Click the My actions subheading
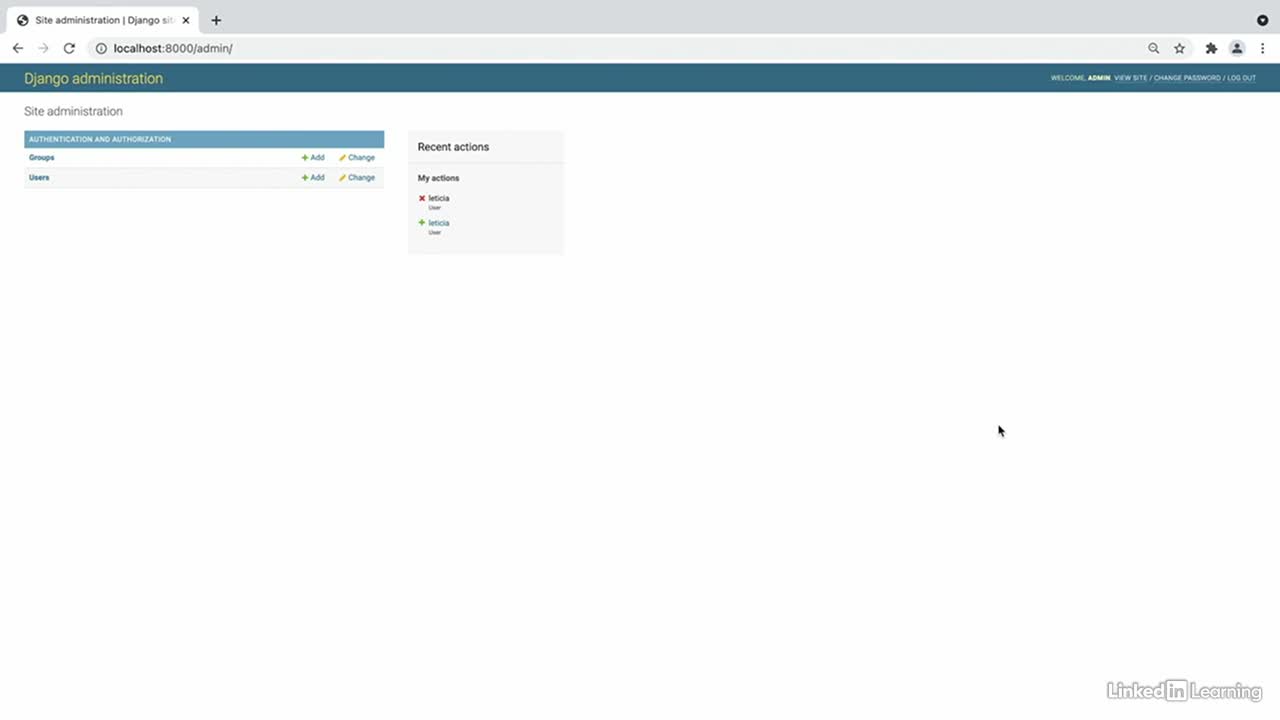The image size is (1280, 720). pos(438,178)
